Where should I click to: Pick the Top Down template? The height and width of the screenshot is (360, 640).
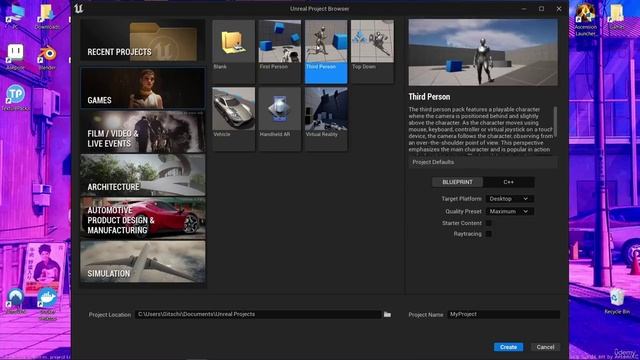click(372, 51)
